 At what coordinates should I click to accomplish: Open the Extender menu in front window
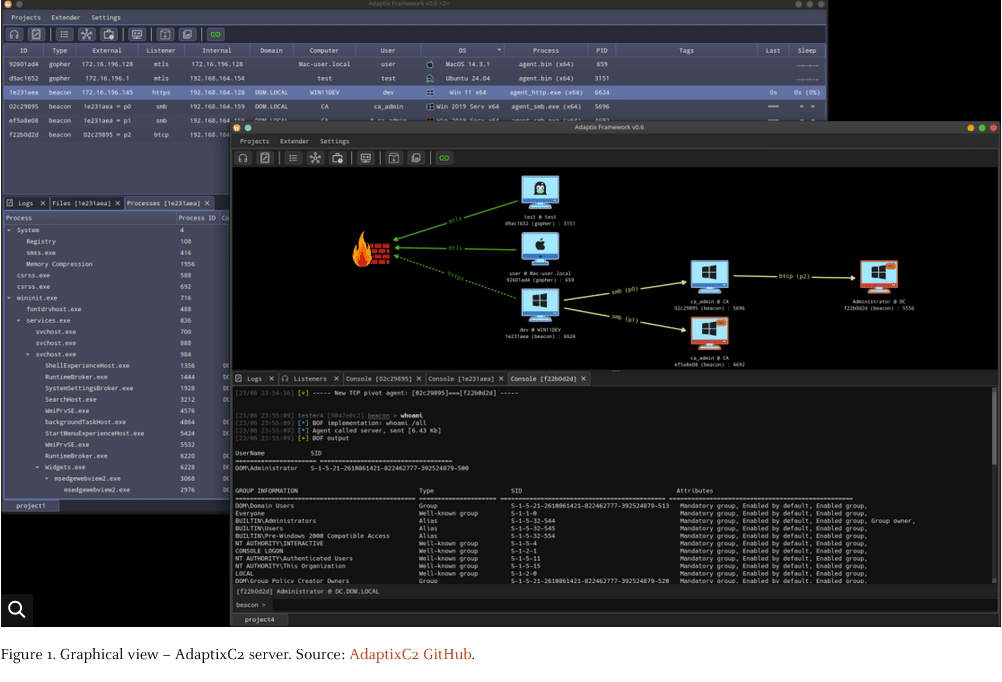[294, 142]
